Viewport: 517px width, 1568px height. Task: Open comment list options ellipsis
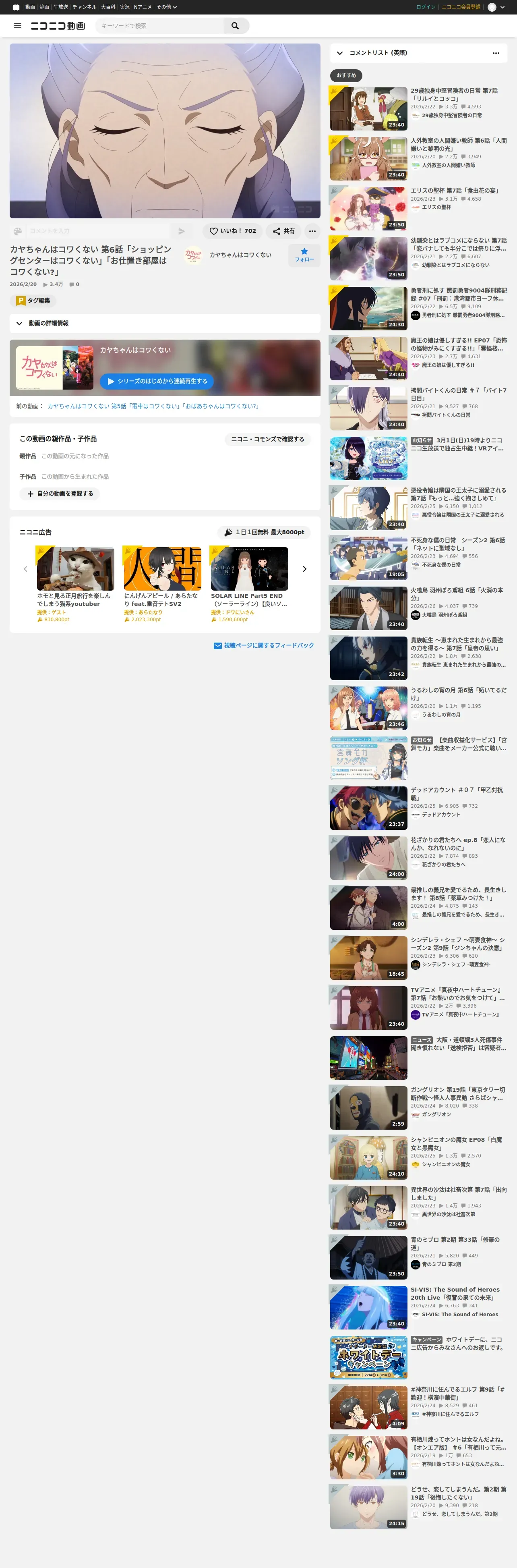496,53
